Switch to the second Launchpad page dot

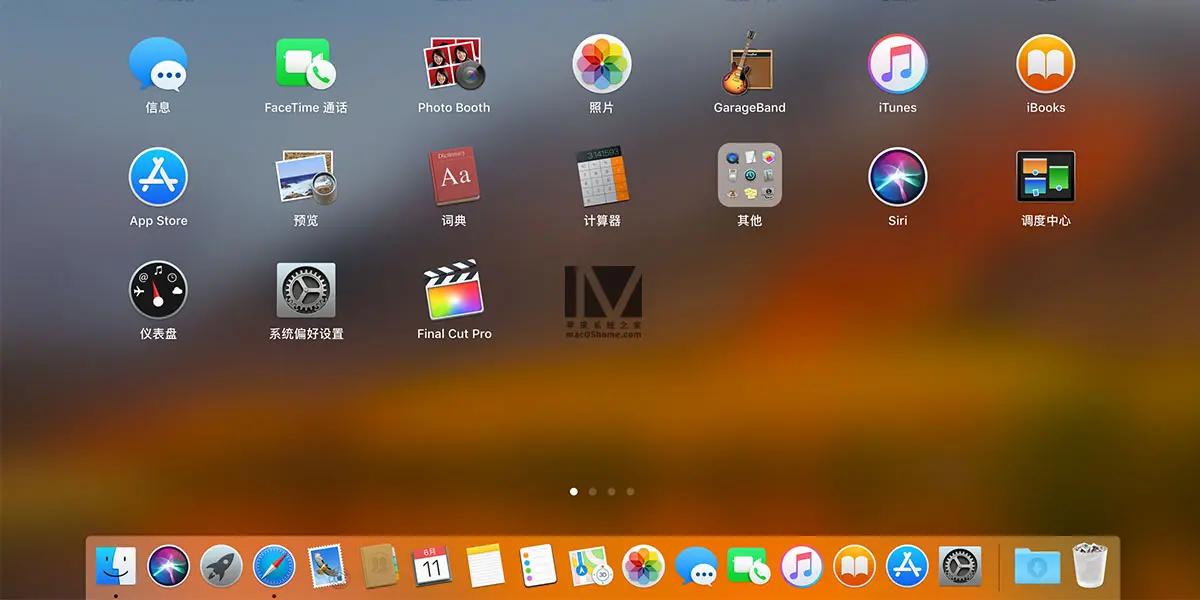tap(592, 492)
